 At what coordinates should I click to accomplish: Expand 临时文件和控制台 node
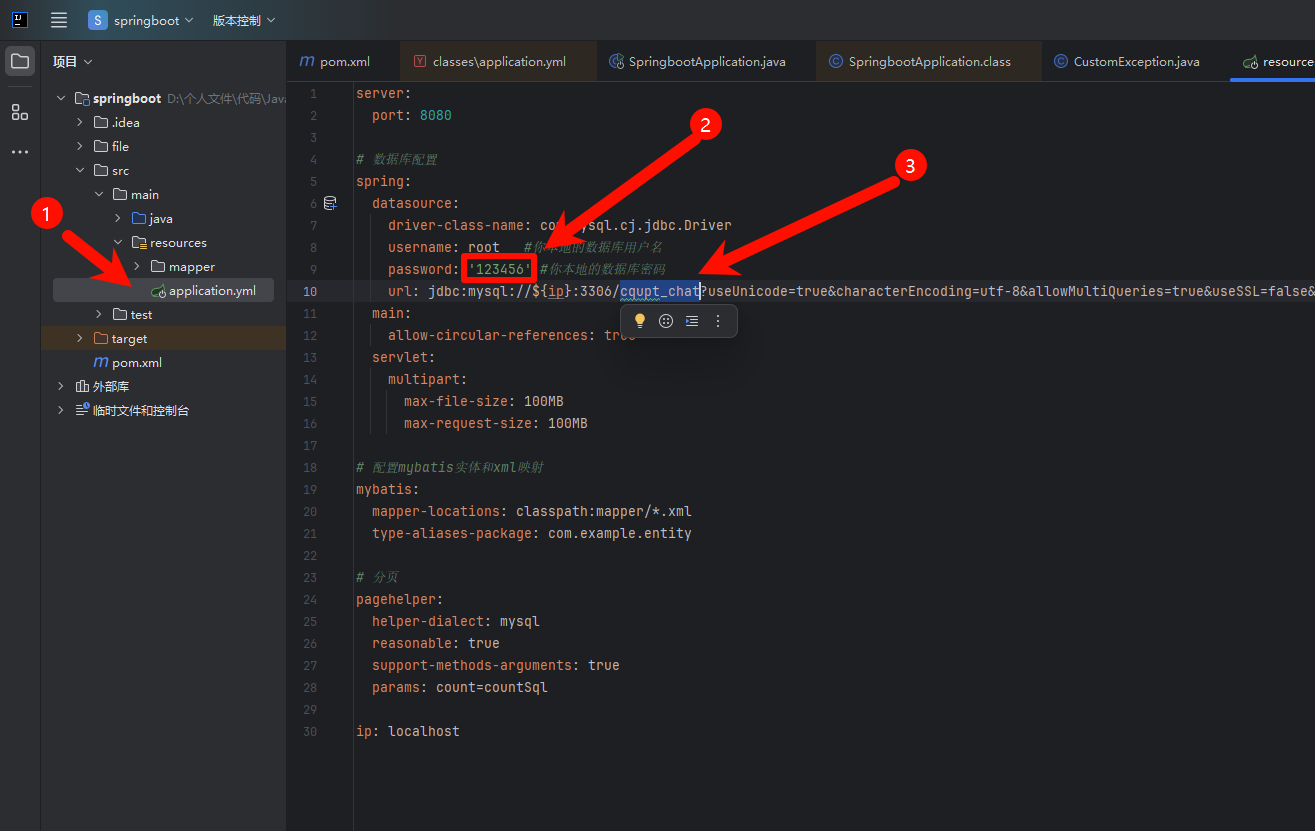(x=61, y=410)
